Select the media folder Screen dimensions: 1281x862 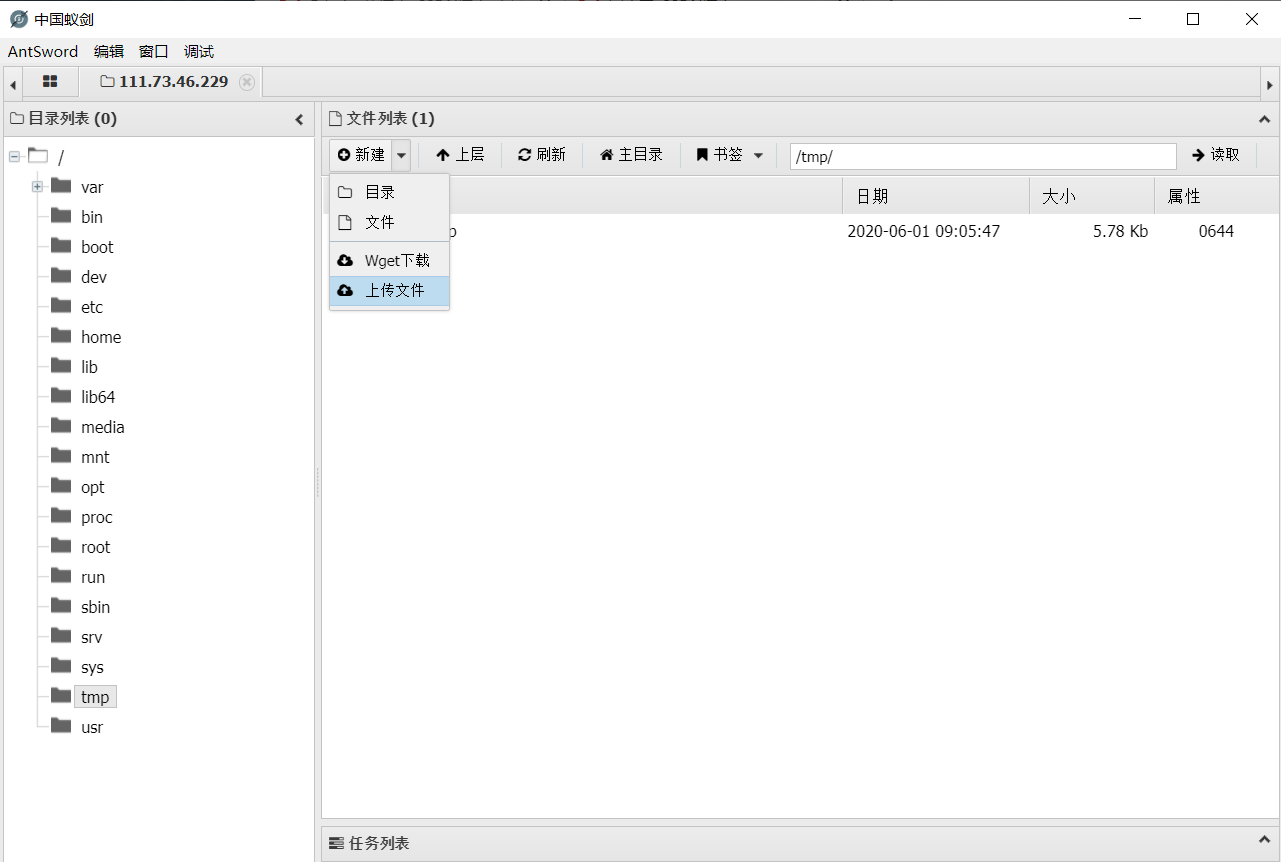pyautogui.click(x=103, y=427)
